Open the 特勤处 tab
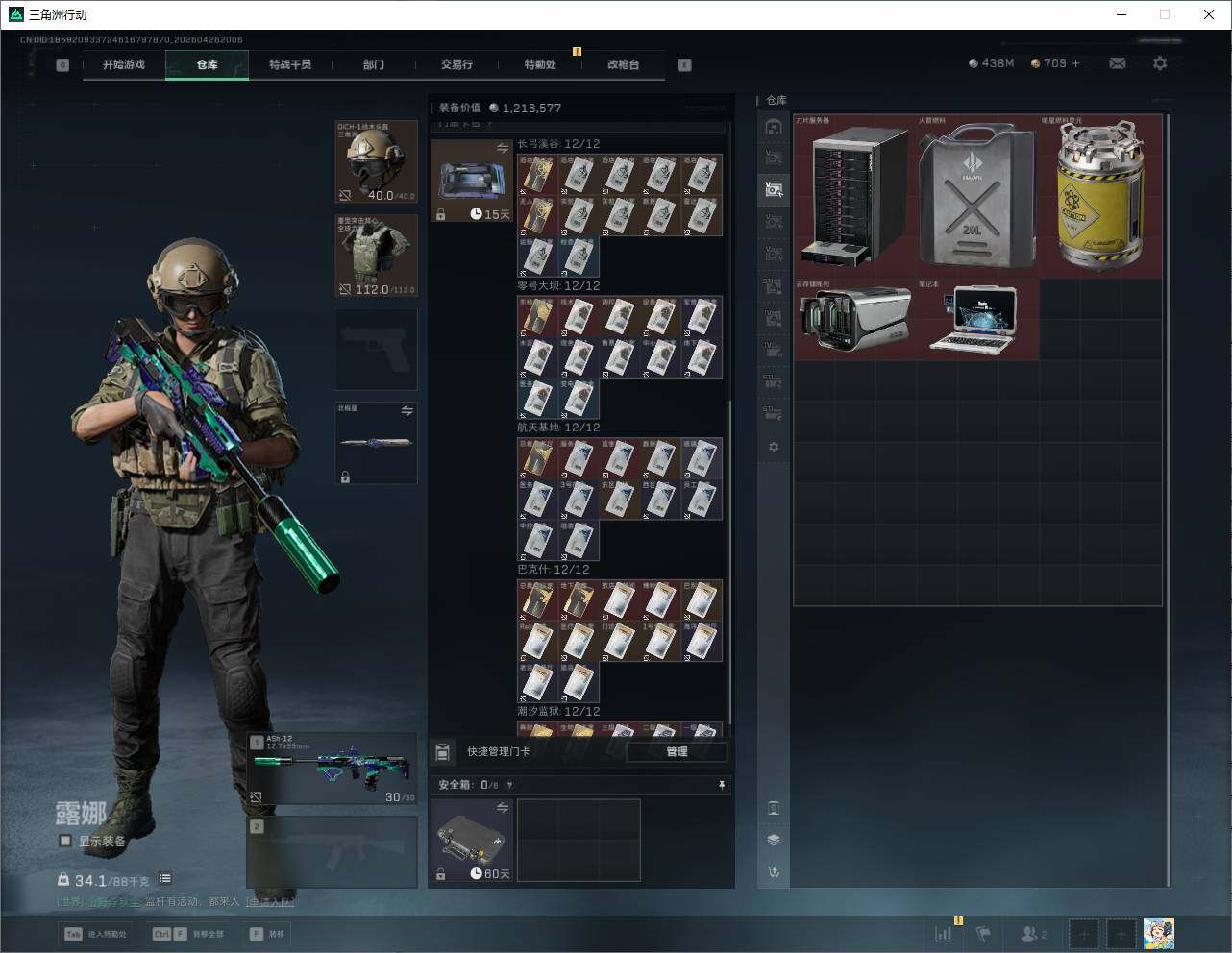Image resolution: width=1232 pixels, height=953 pixels. [540, 64]
